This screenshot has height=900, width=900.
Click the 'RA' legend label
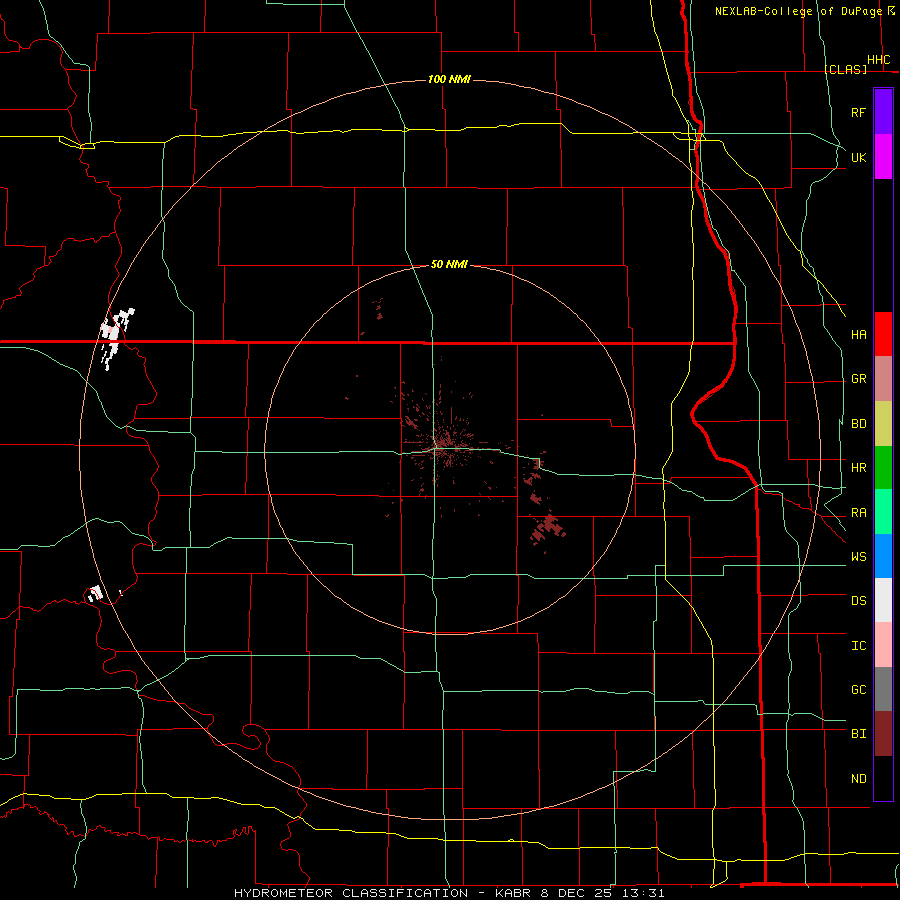point(858,512)
